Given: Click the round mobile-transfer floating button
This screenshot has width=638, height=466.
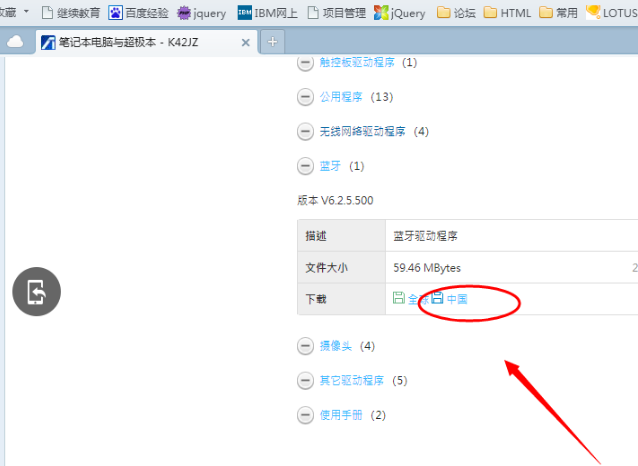Looking at the screenshot, I should 37,292.
